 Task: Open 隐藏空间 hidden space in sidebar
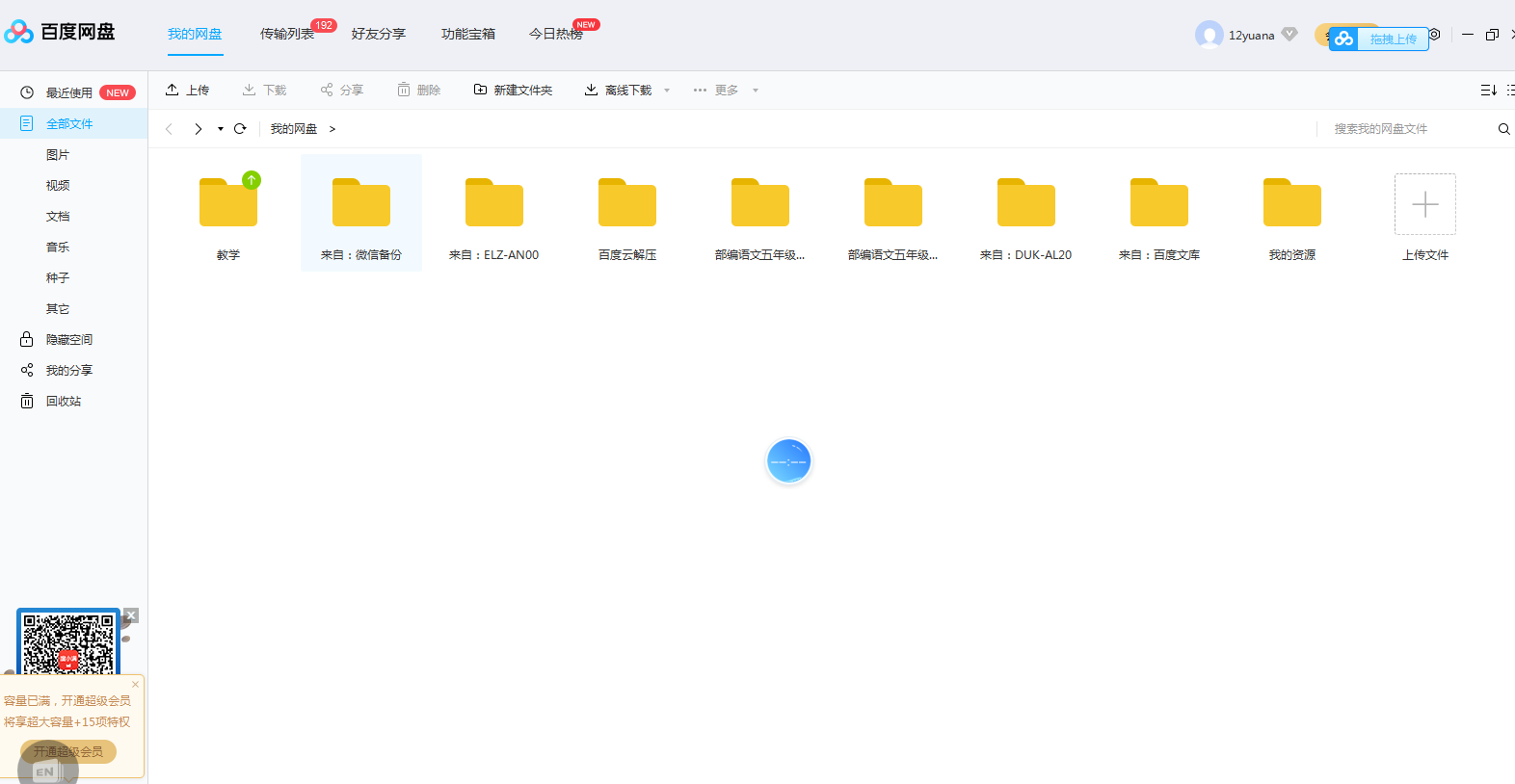point(69,340)
